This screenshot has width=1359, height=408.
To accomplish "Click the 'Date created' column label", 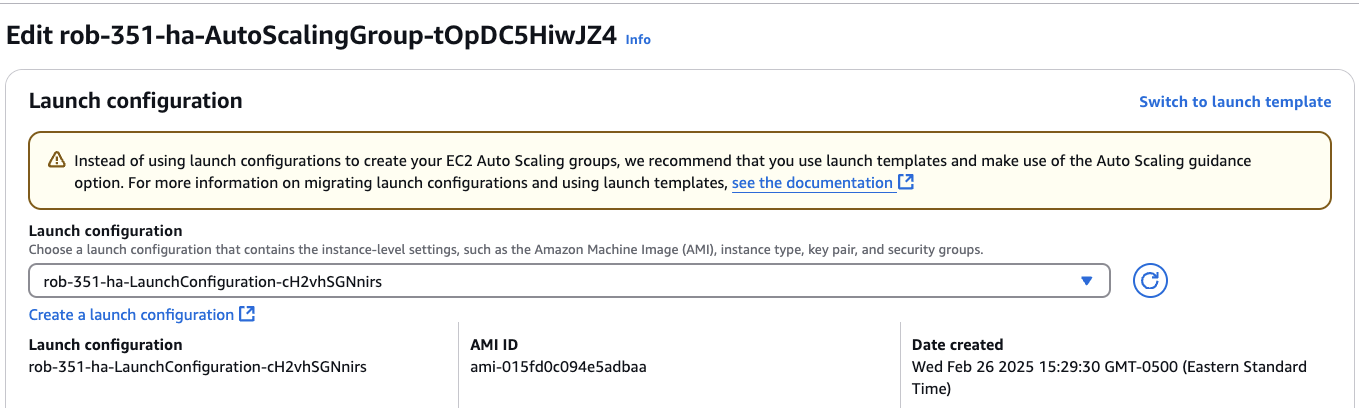I will pos(957,345).
